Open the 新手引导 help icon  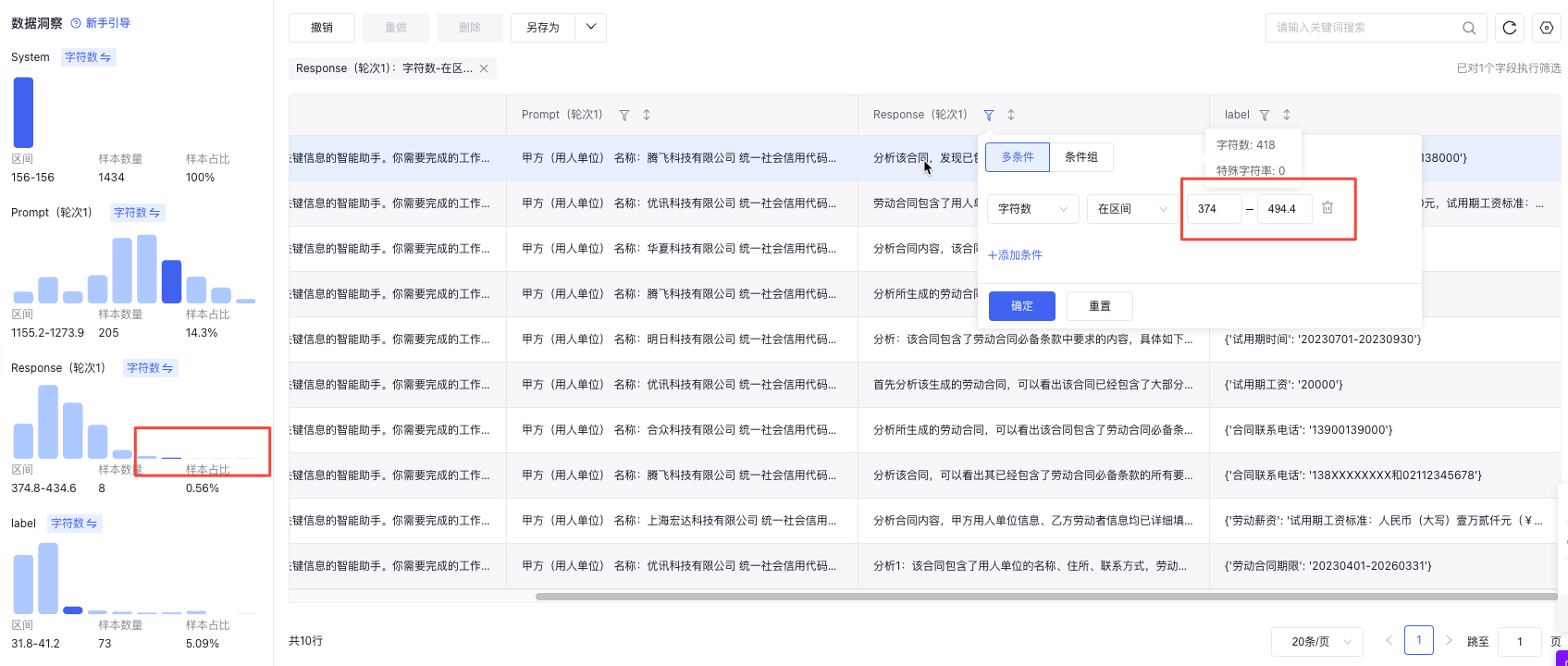pyautogui.click(x=76, y=23)
